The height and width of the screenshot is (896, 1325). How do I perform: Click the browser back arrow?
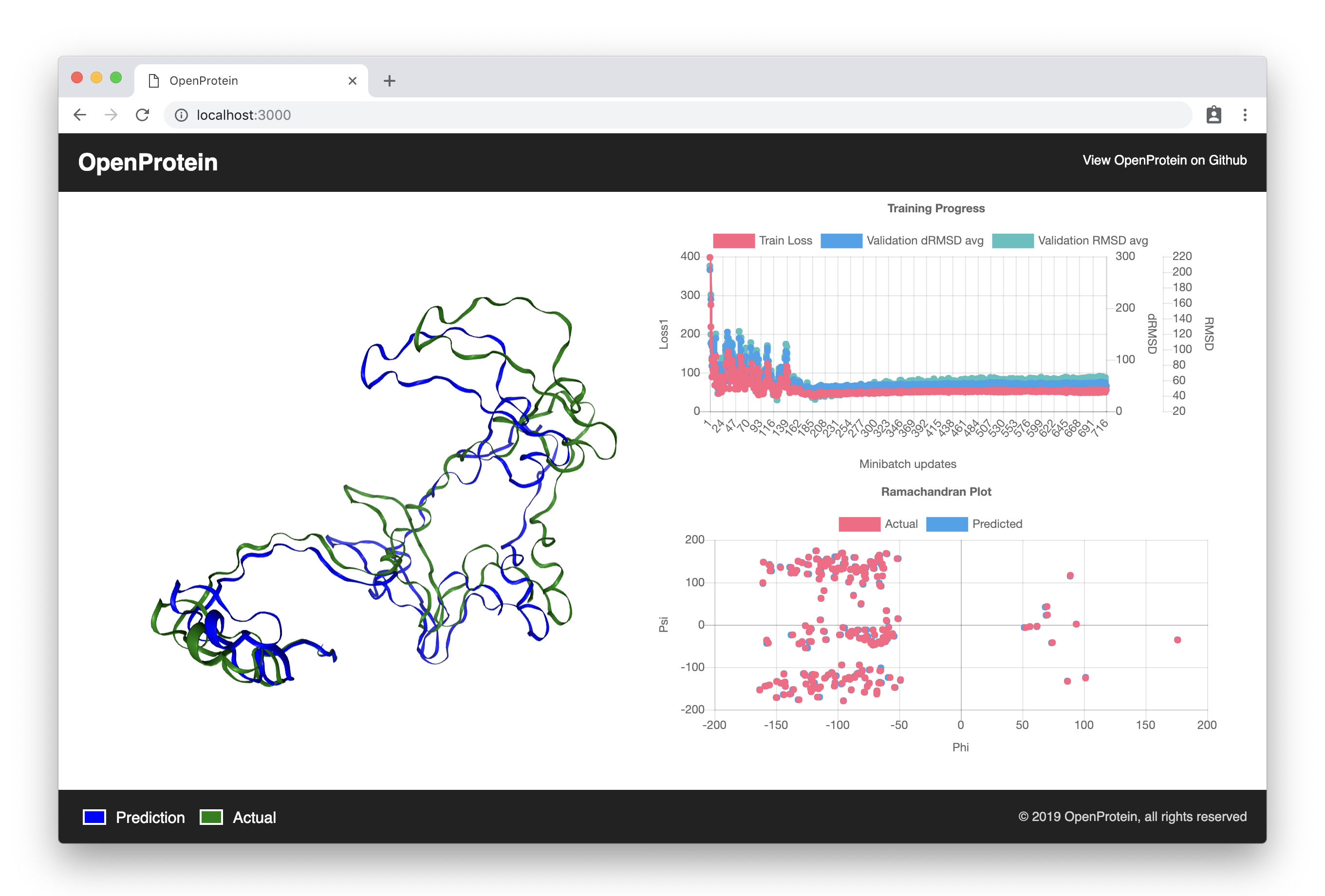coord(80,115)
